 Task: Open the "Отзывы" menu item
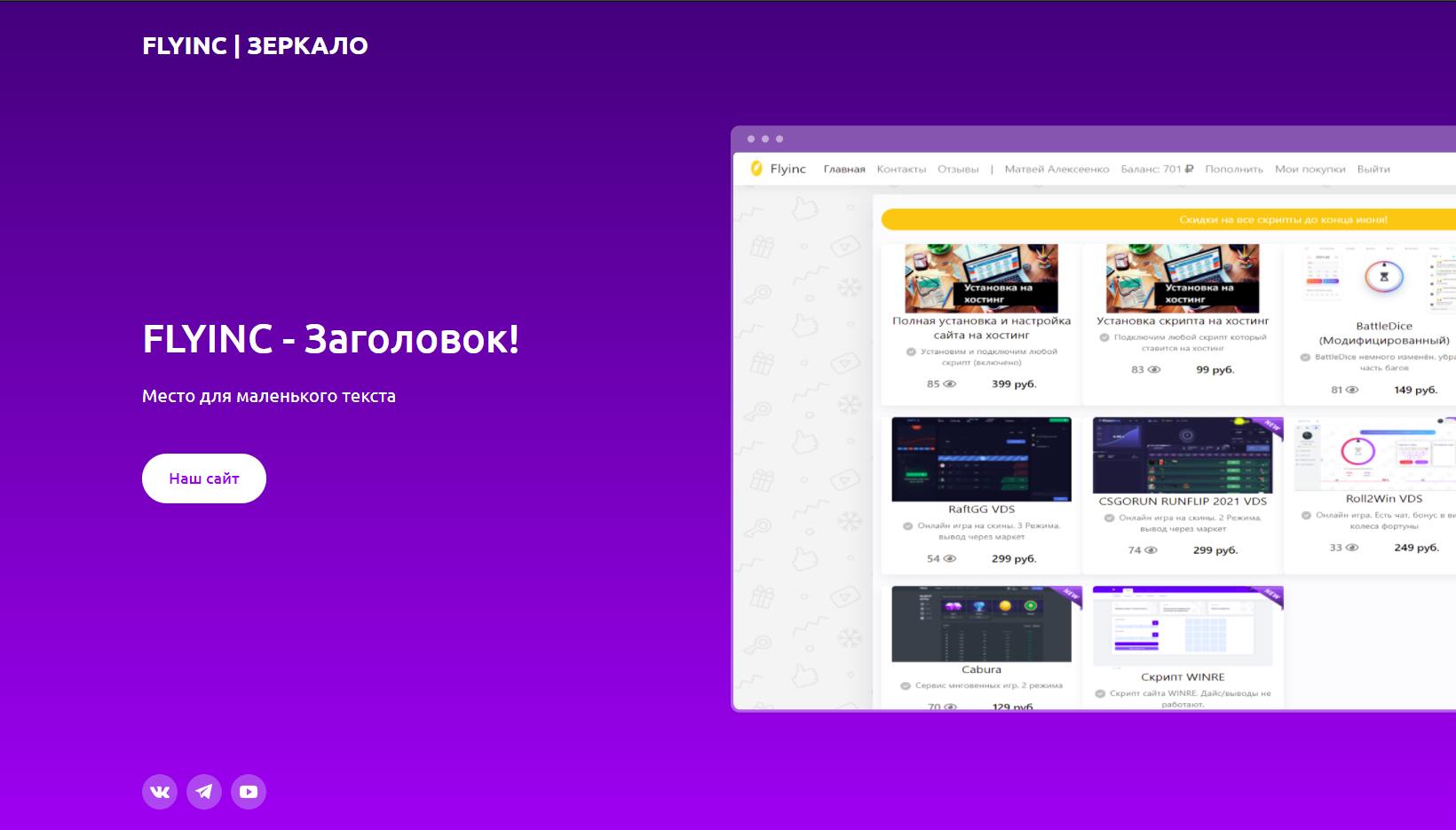[958, 170]
